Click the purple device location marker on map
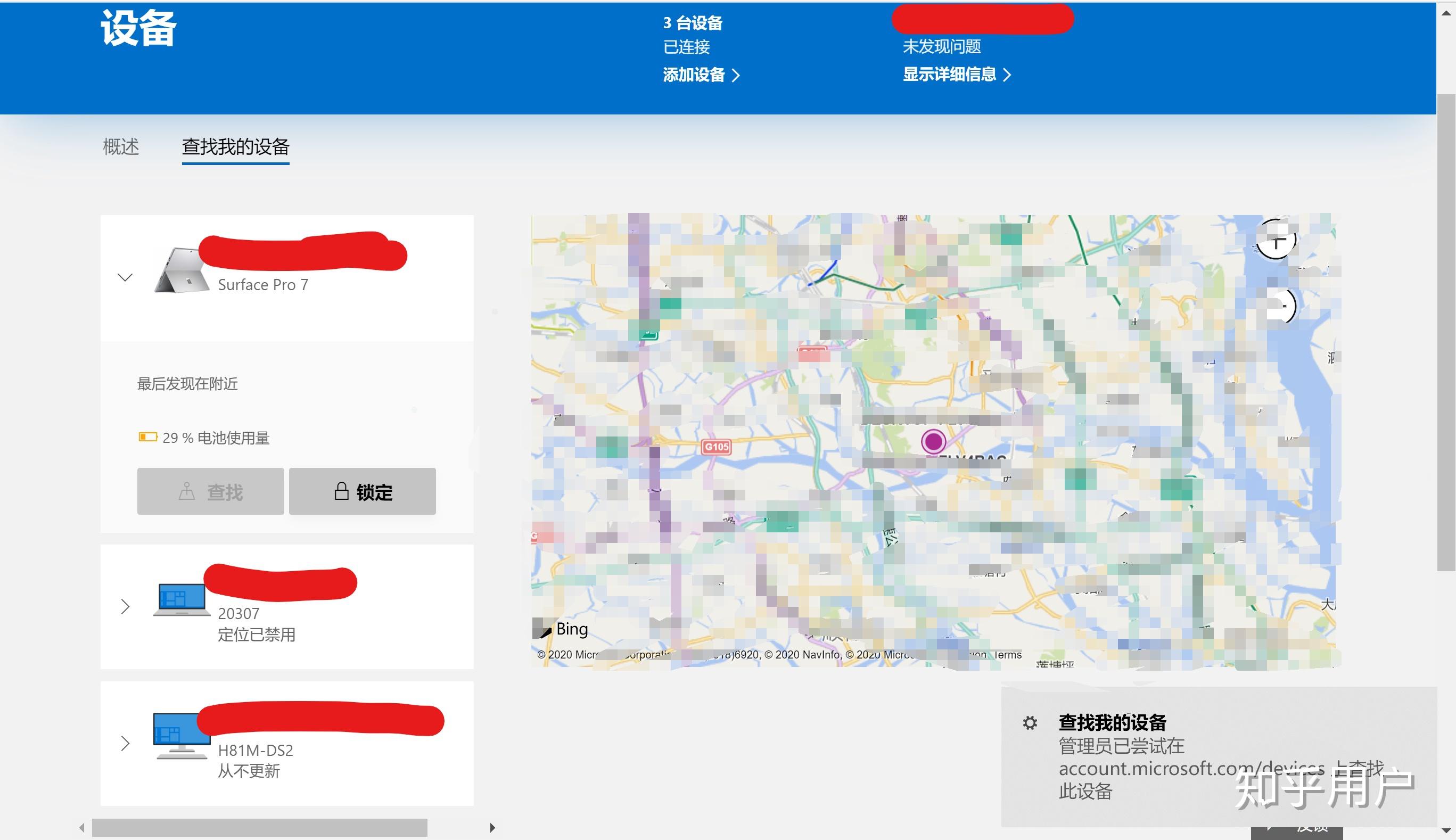Image resolution: width=1456 pixels, height=840 pixels. (934, 441)
